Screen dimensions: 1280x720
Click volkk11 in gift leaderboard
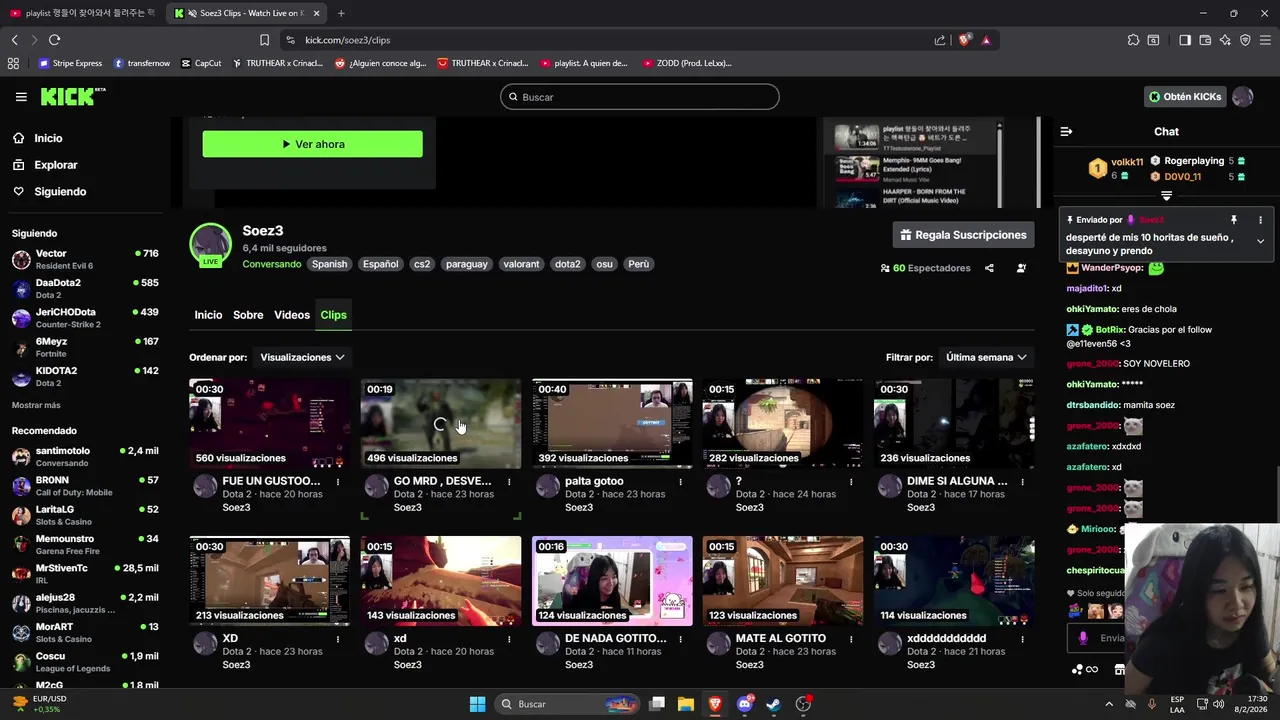pos(1127,162)
